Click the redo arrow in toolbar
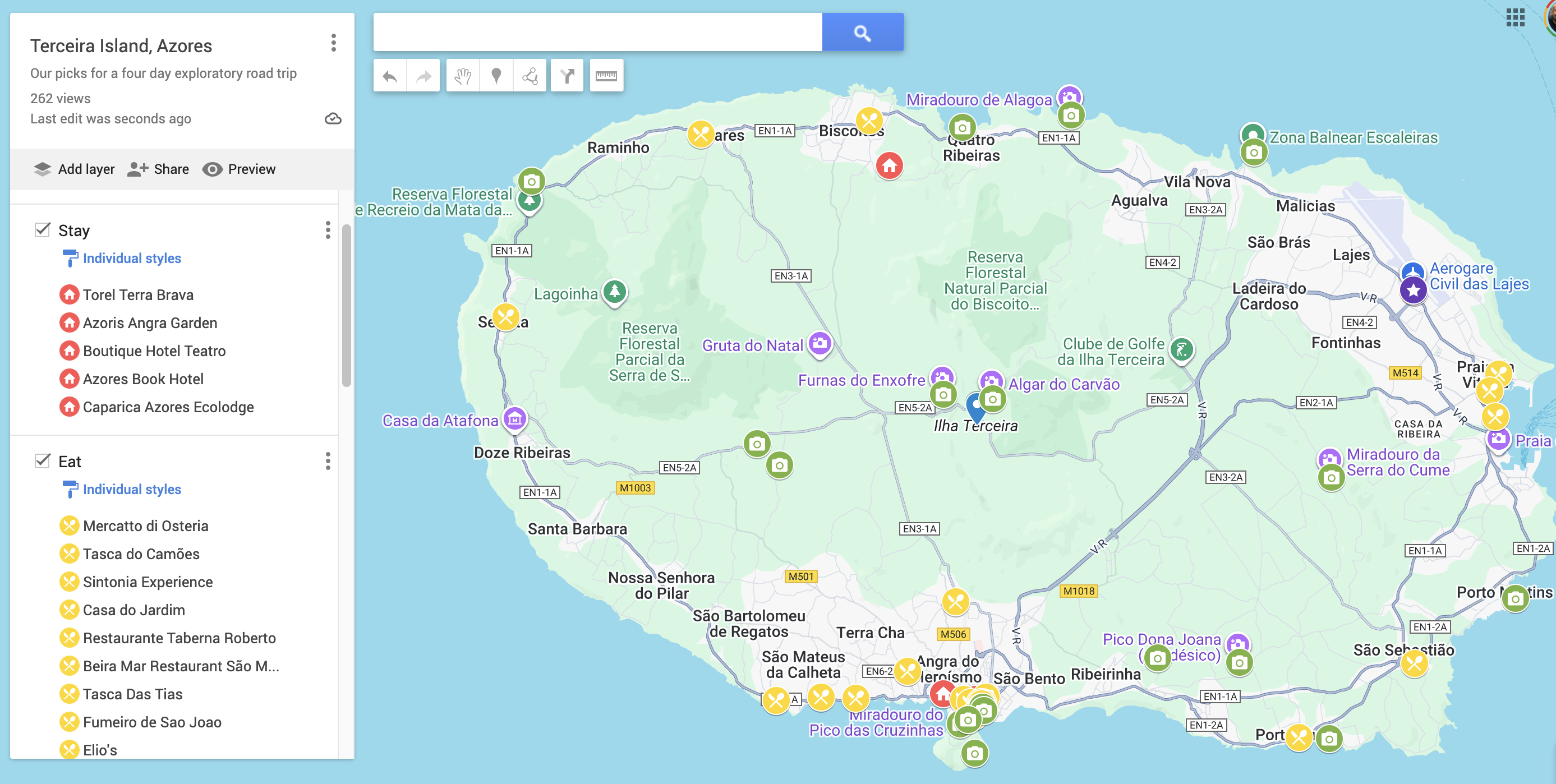Image resolution: width=1556 pixels, height=784 pixels. [423, 76]
